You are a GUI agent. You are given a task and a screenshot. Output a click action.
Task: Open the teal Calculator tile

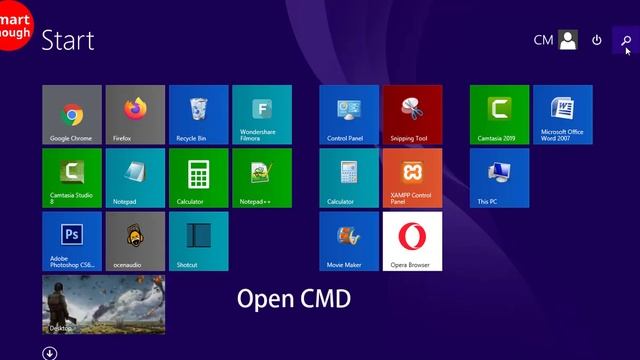(x=349, y=178)
